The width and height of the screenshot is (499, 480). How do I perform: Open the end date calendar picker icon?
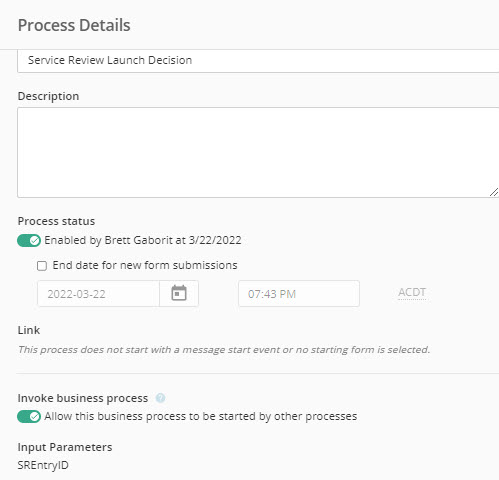[179, 293]
